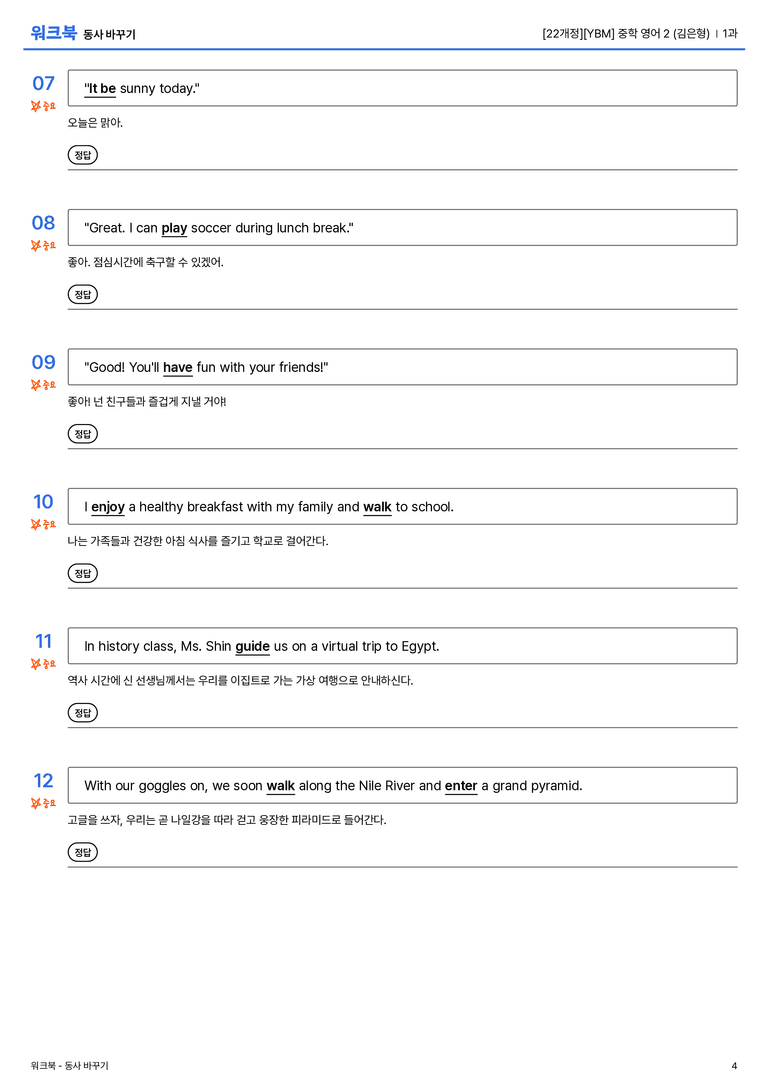Click the underlined word 'have' in question 09
The width and height of the screenshot is (768, 1087).
click(x=177, y=367)
